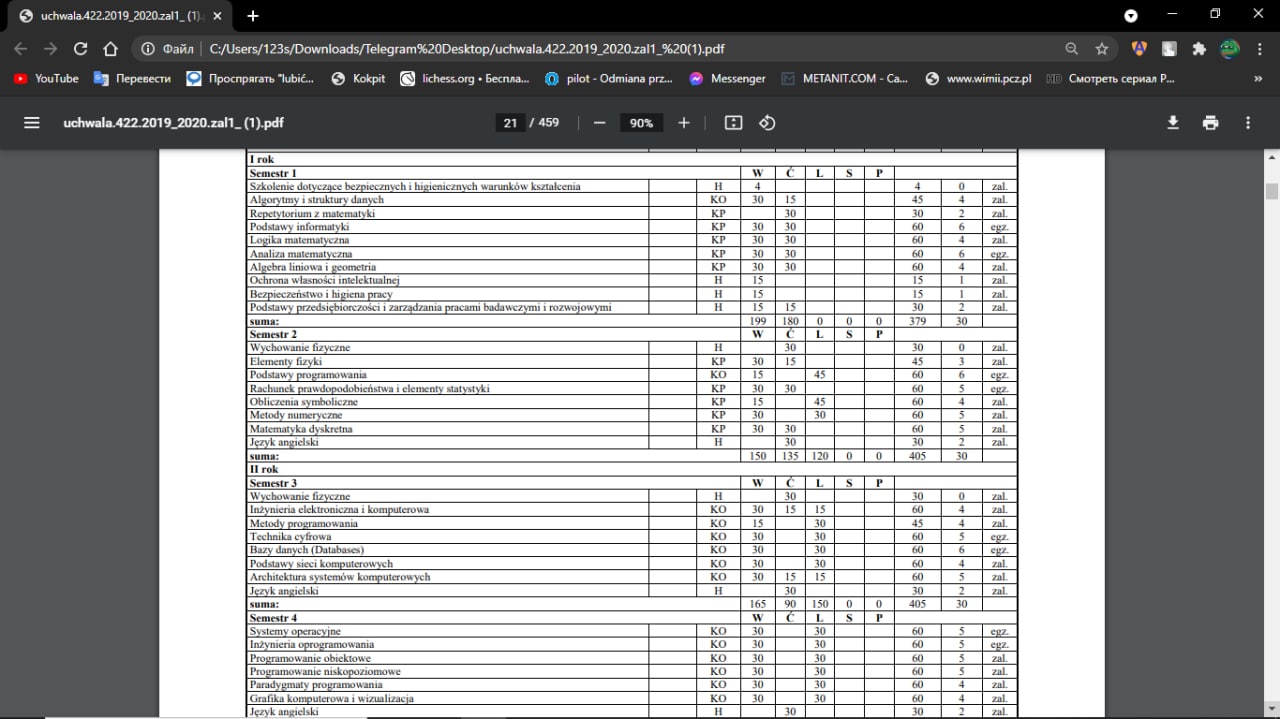1280x719 pixels.
Task: Open the METANIT.COM bookmark
Action: pyautogui.click(x=845, y=78)
